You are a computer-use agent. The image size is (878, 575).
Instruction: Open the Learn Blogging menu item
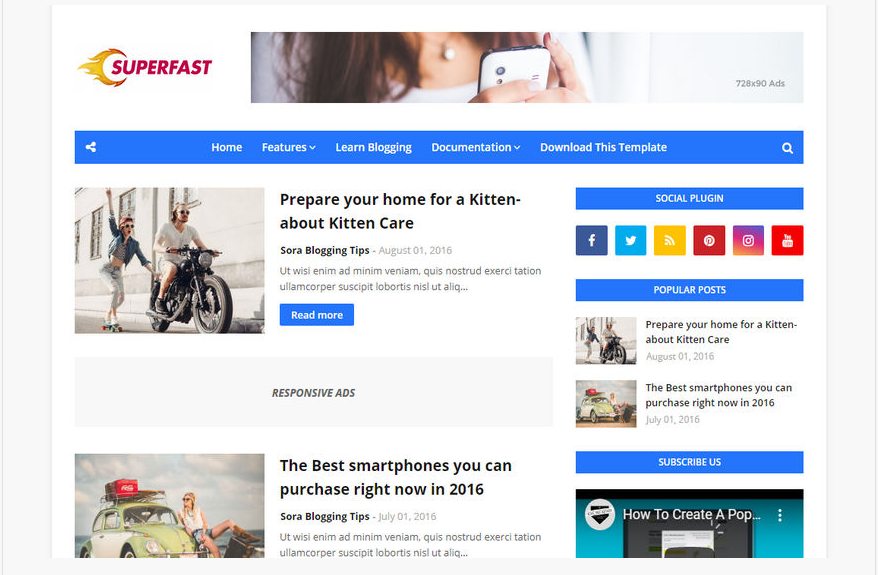373,147
